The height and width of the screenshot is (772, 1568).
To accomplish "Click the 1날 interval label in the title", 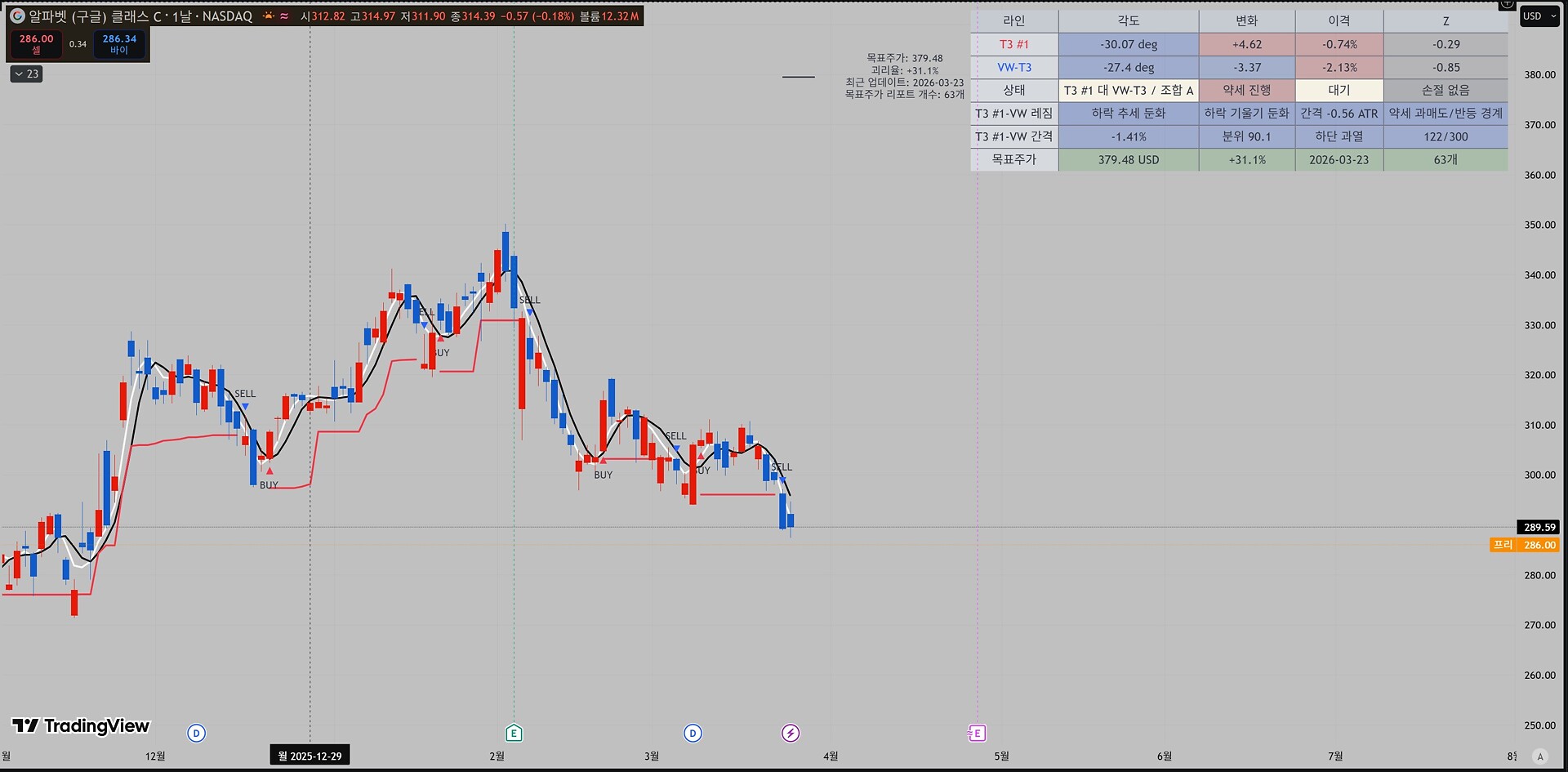I will 181,16.
